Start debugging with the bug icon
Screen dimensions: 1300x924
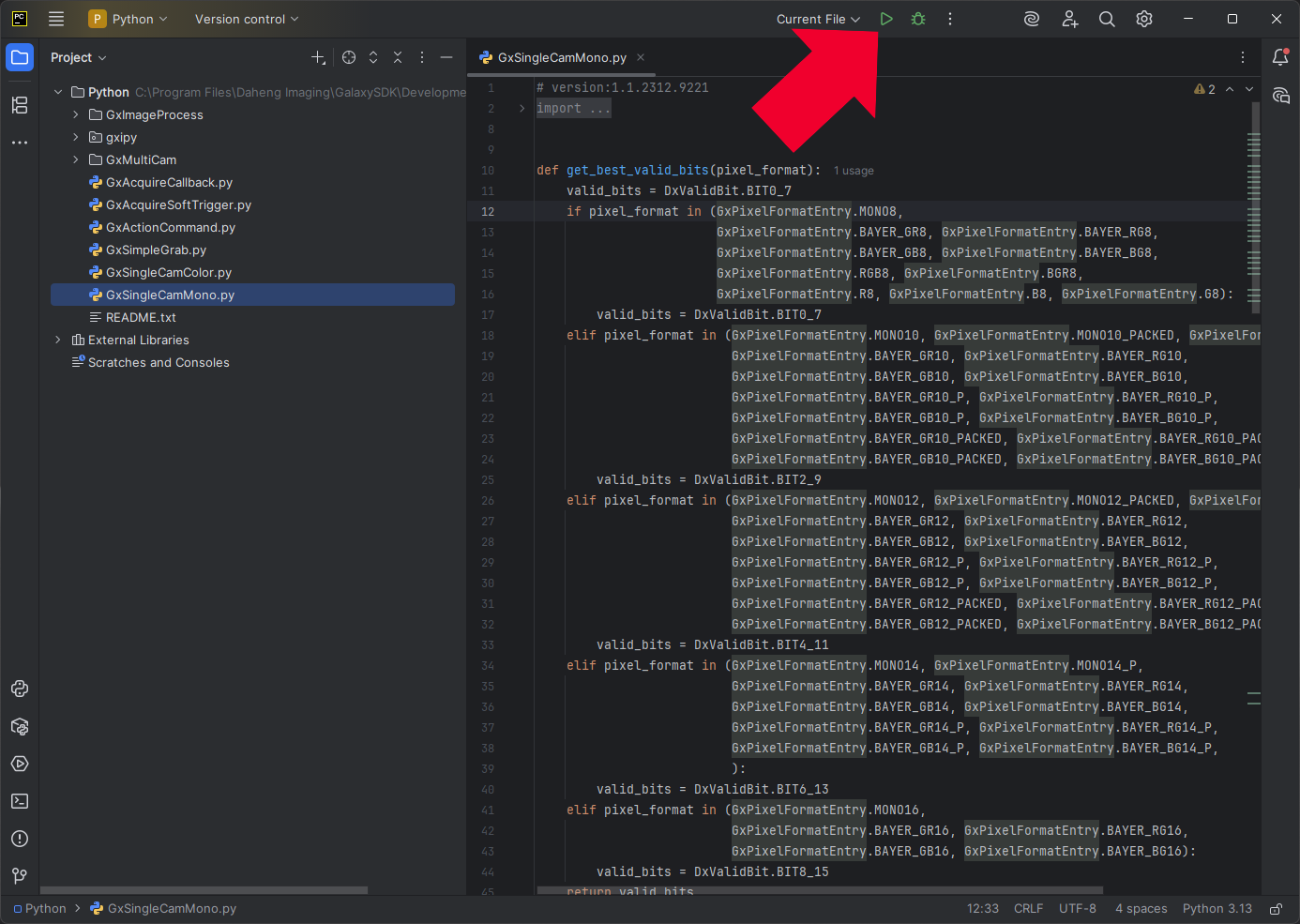coord(918,19)
